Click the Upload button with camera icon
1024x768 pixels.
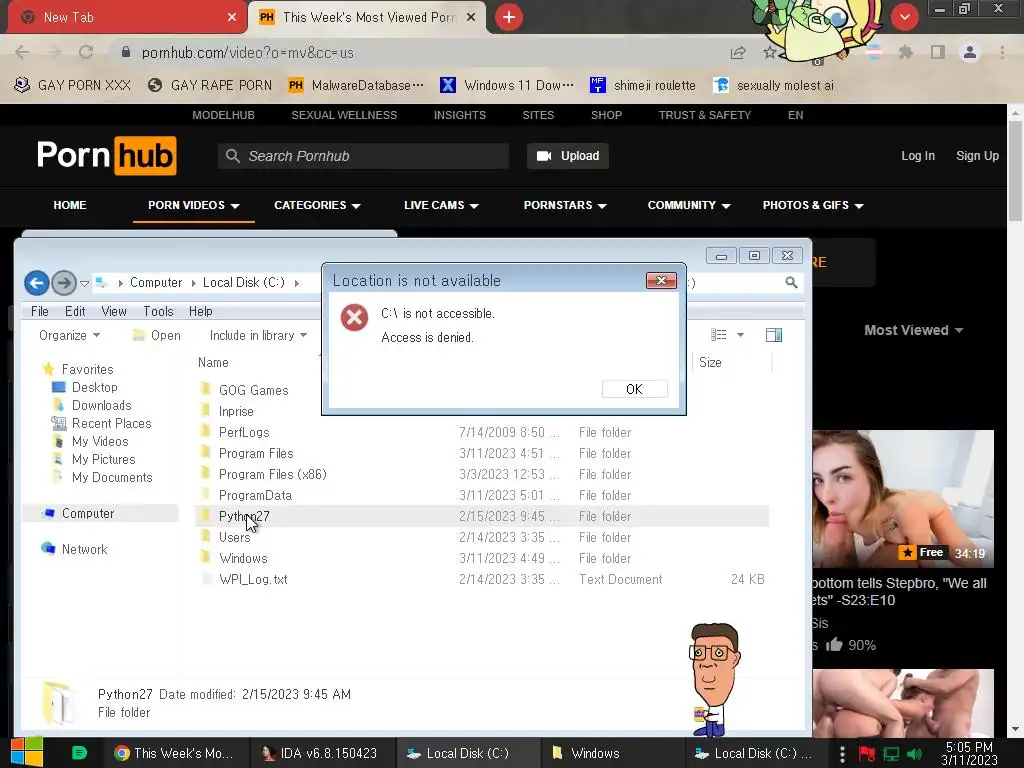tap(568, 156)
